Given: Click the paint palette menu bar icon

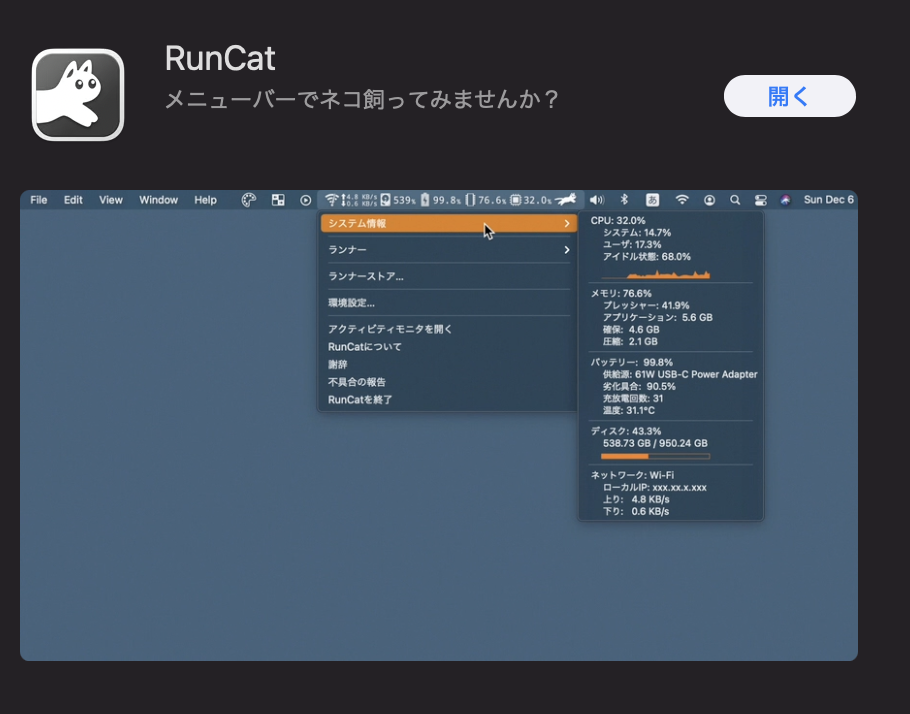Looking at the screenshot, I should point(248,200).
